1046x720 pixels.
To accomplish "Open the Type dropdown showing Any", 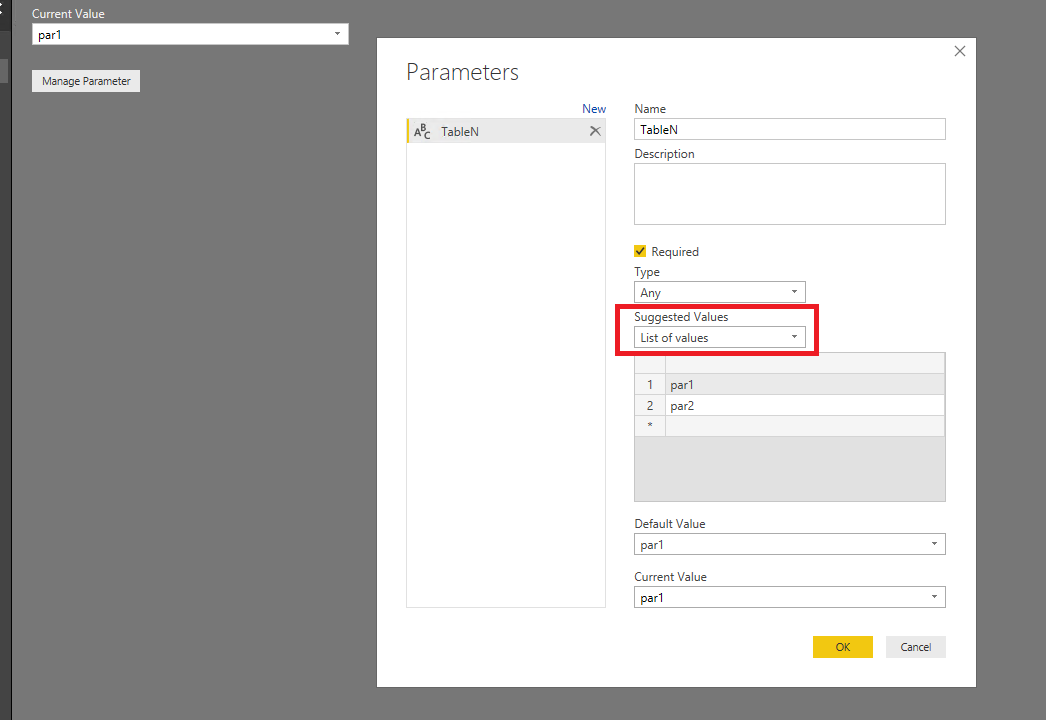I will pos(719,292).
